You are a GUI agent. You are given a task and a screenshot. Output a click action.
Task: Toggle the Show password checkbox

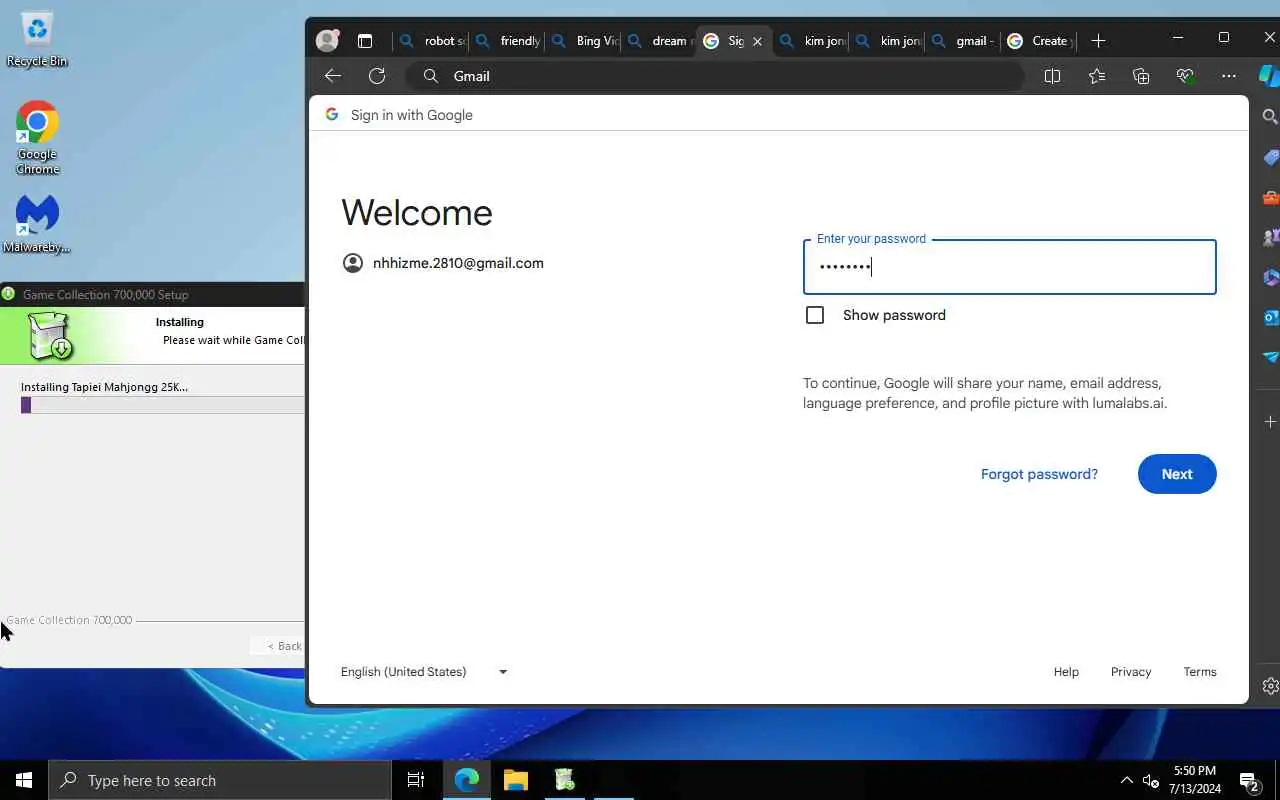click(815, 315)
